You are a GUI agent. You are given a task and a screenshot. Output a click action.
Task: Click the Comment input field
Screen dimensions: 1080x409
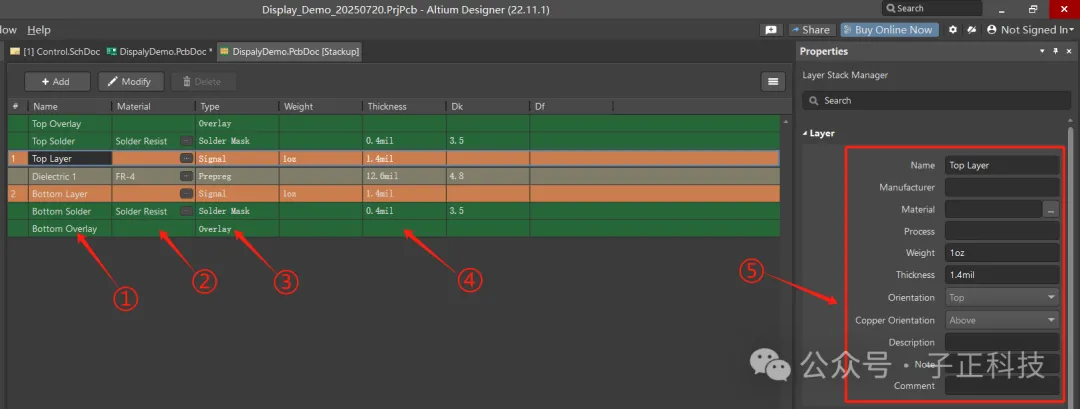[1001, 386]
